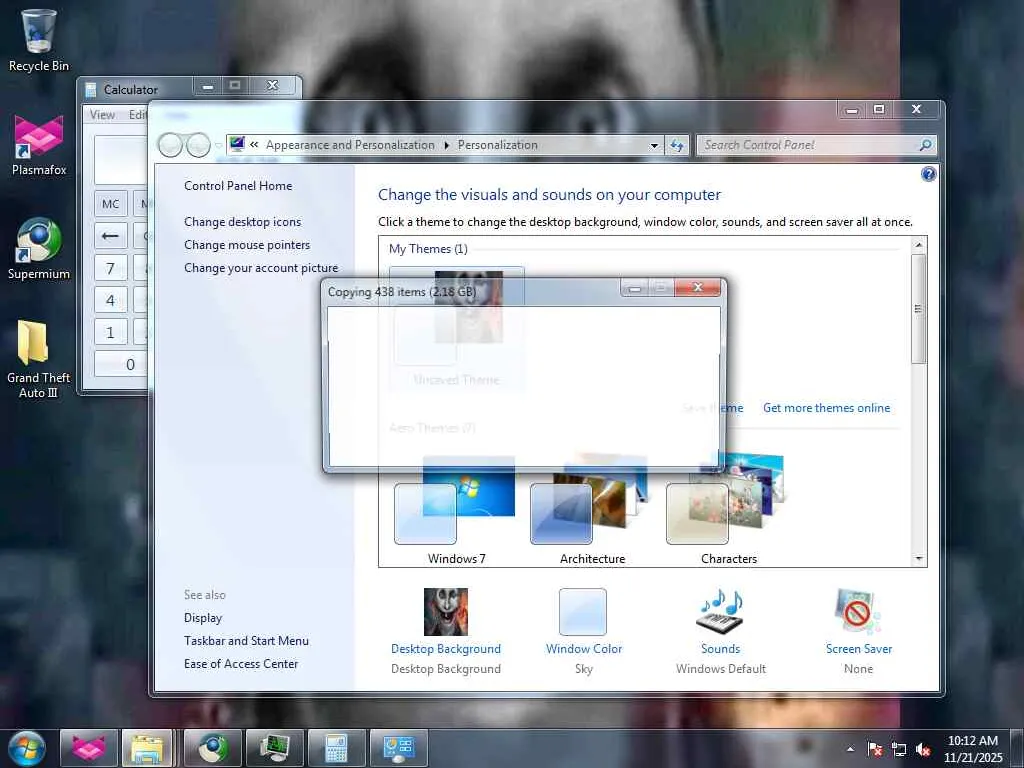Click Change your account picture
Viewport: 1024px width, 768px height.
tap(261, 267)
